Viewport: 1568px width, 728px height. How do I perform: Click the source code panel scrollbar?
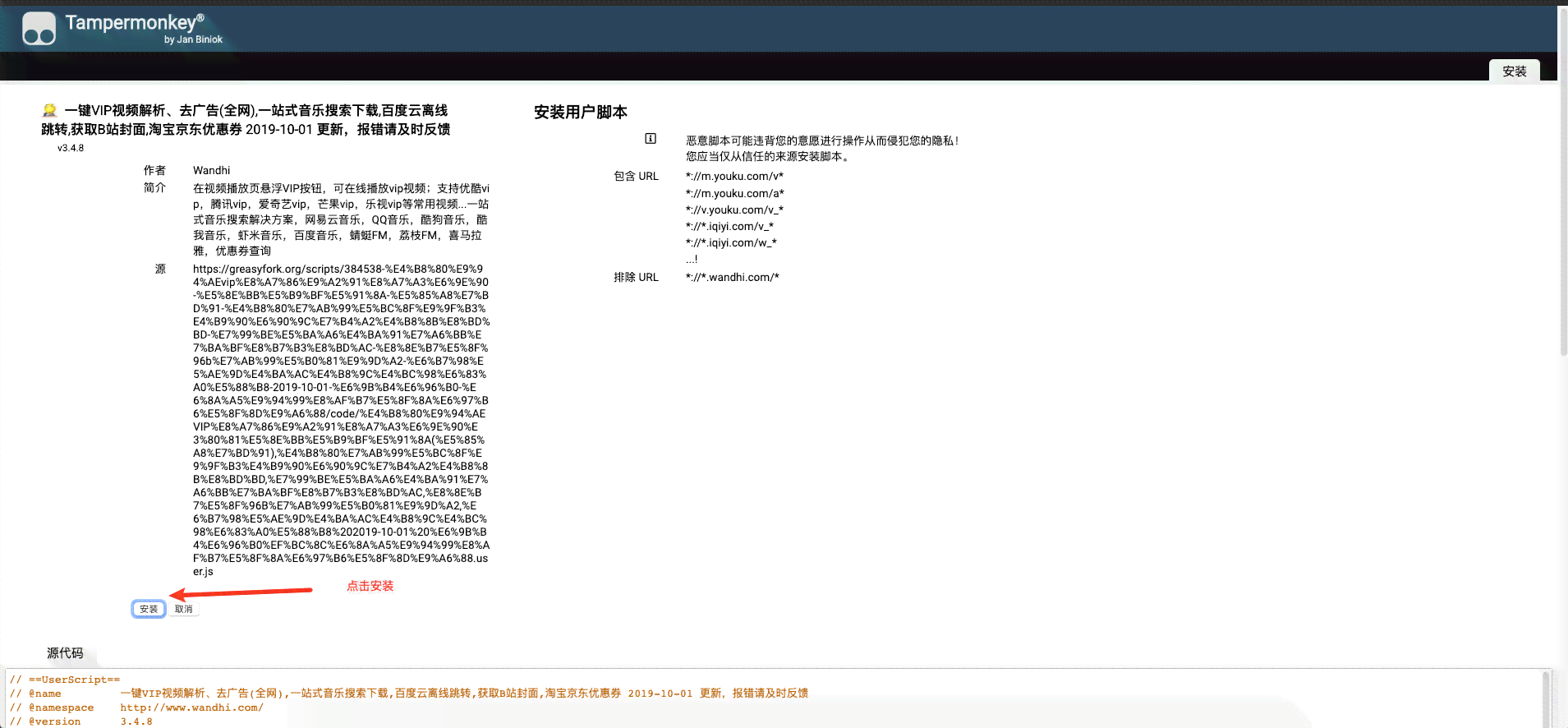(x=1546, y=698)
